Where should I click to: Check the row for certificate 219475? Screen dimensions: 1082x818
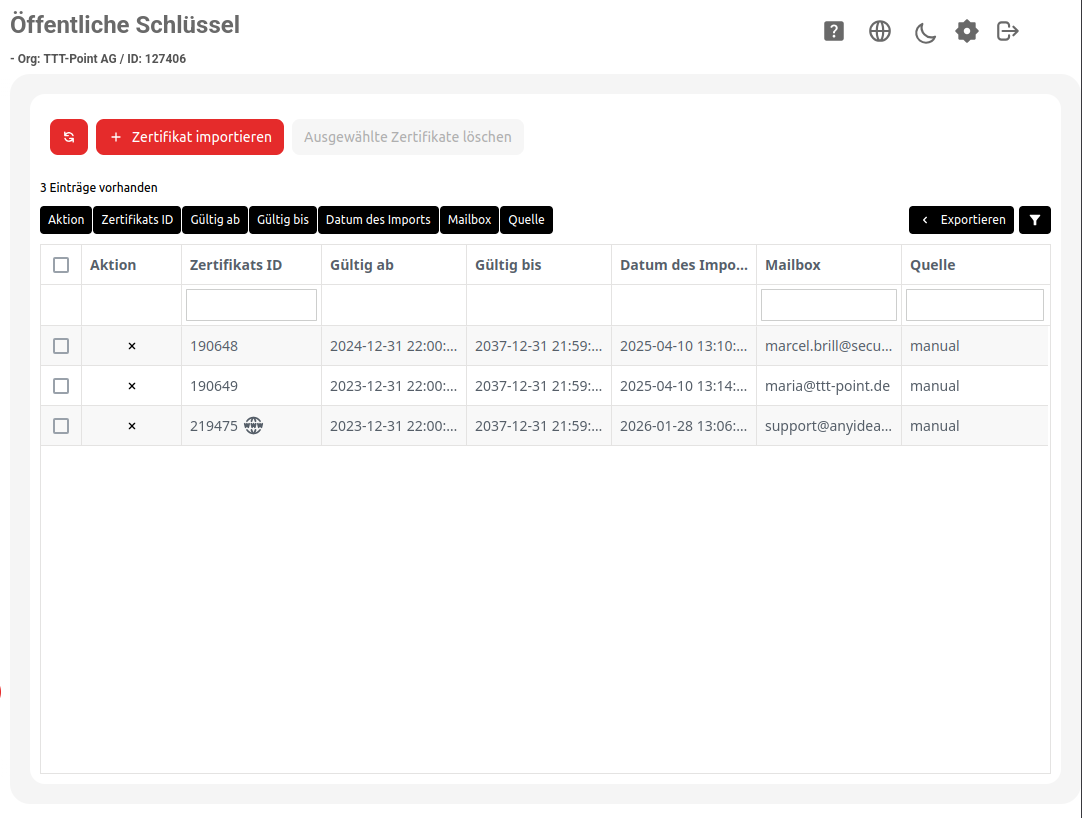61,426
